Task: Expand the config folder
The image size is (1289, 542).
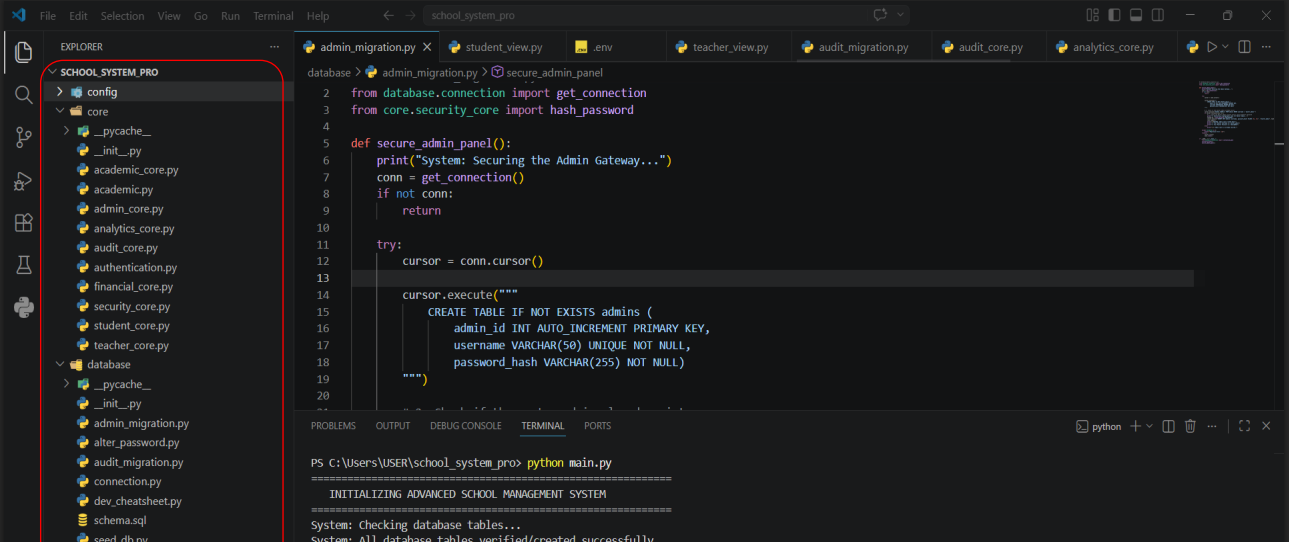Action: [60, 92]
